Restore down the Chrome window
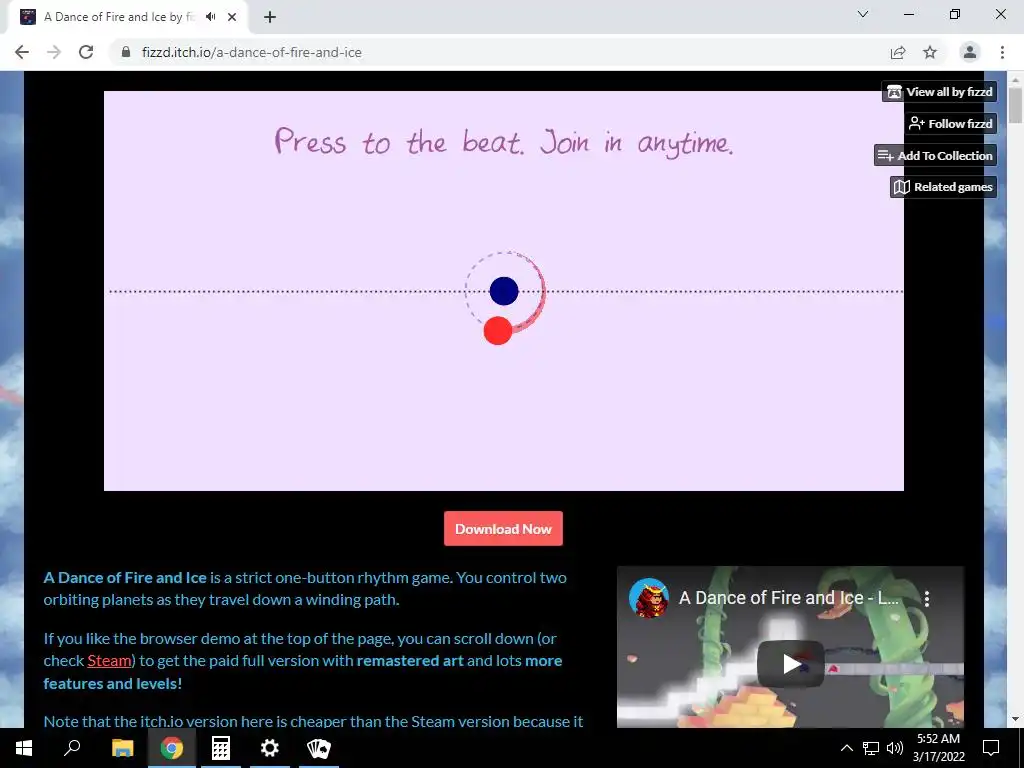This screenshot has width=1024, height=768. pyautogui.click(x=955, y=14)
